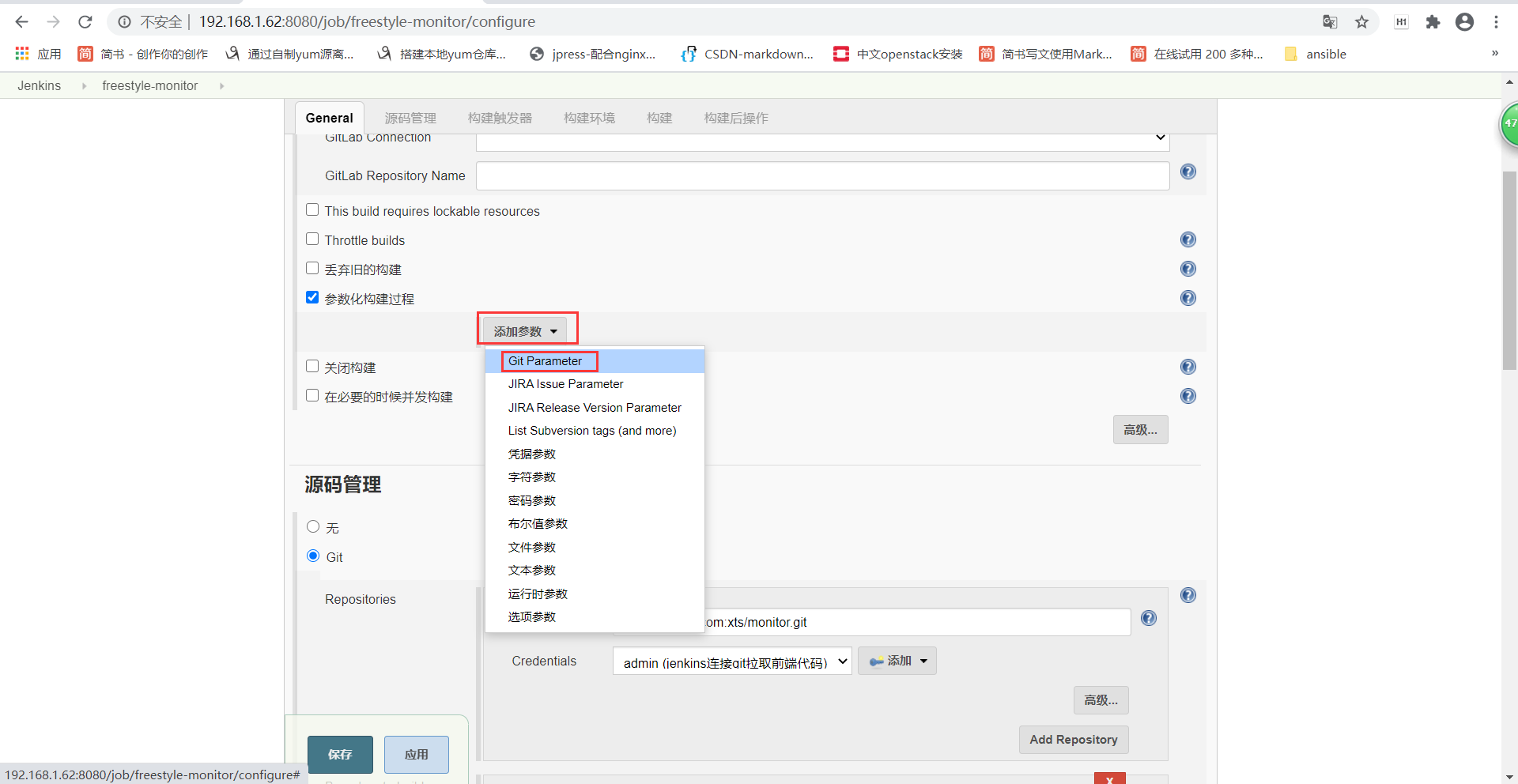Click the HI extension icon
Viewport: 1518px width, 784px height.
click(x=1401, y=22)
